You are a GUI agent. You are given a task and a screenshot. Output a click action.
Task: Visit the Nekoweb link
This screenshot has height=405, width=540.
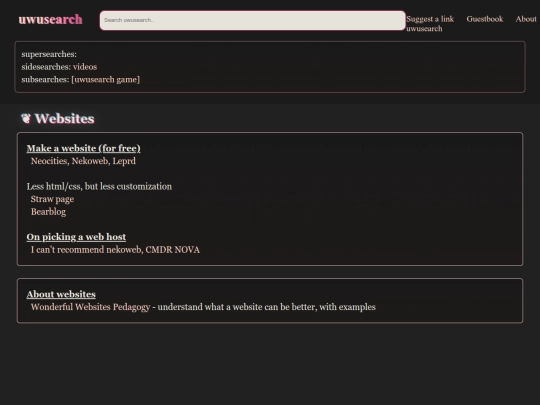click(x=91, y=161)
